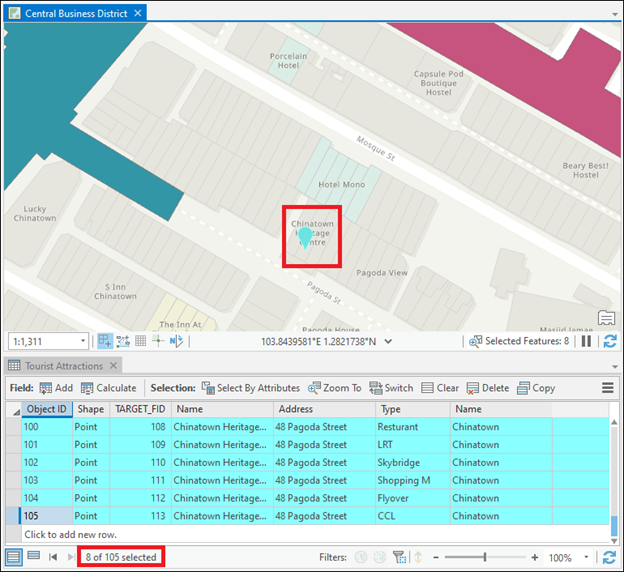Click the north rotation icon in the map toolbar
Viewport: 624px width, 572px height.
click(x=176, y=341)
